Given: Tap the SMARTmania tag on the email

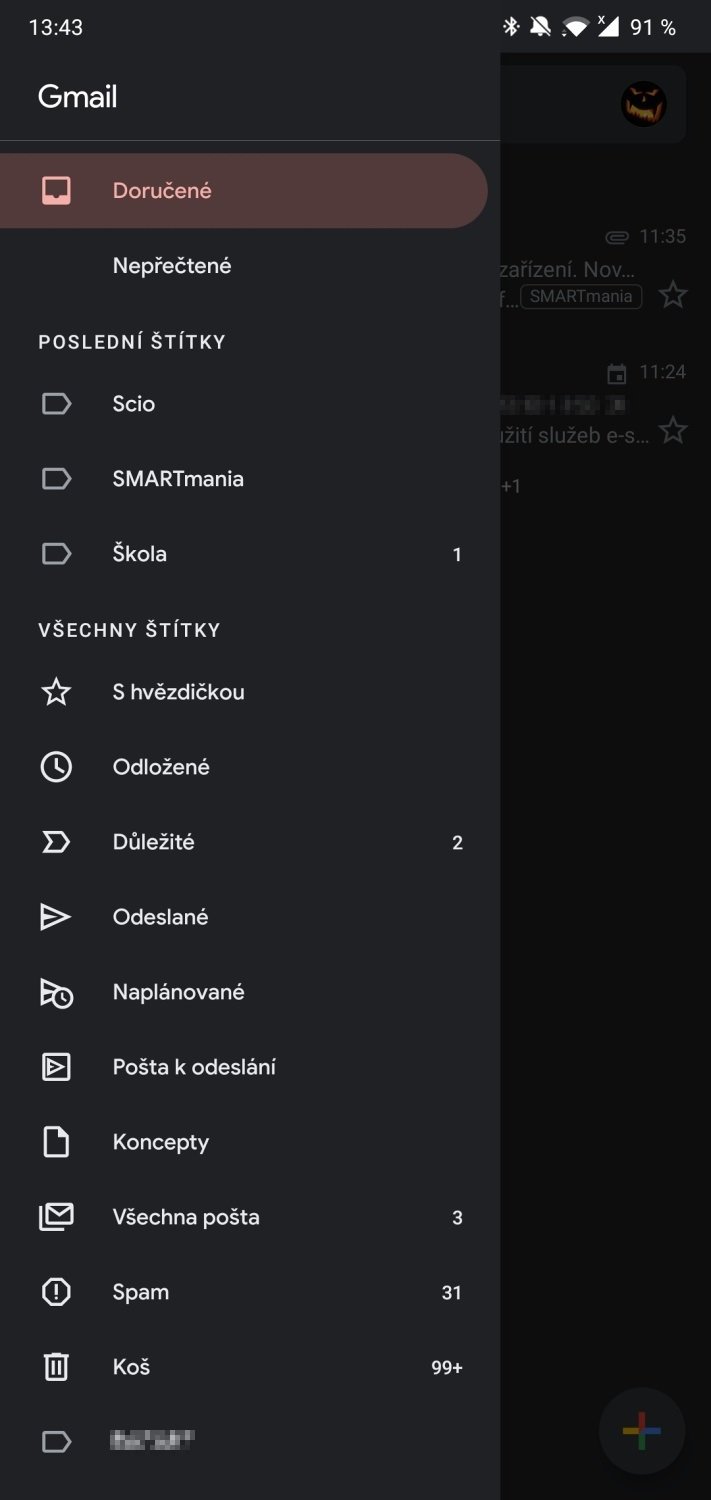Looking at the screenshot, I should (x=581, y=296).
